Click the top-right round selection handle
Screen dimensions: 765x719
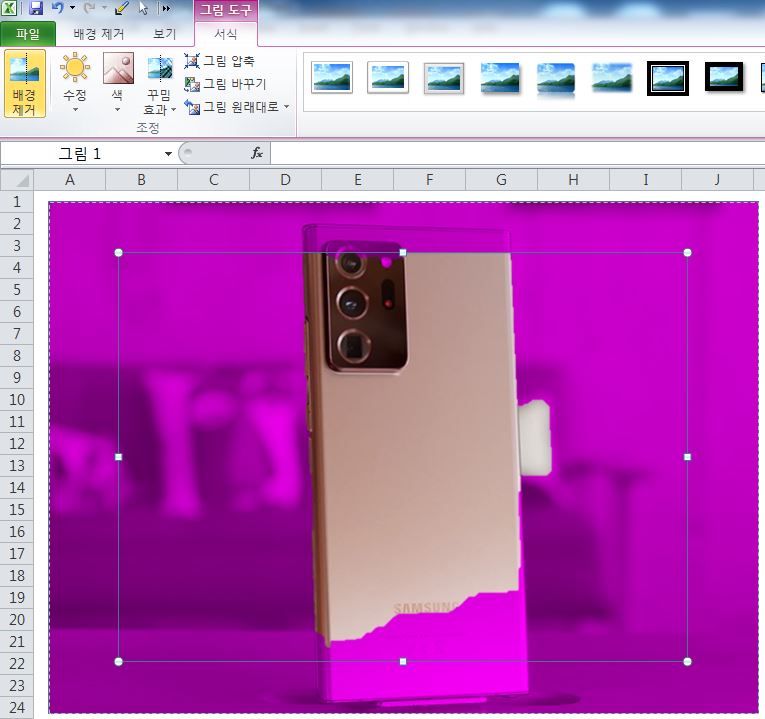pos(687,253)
